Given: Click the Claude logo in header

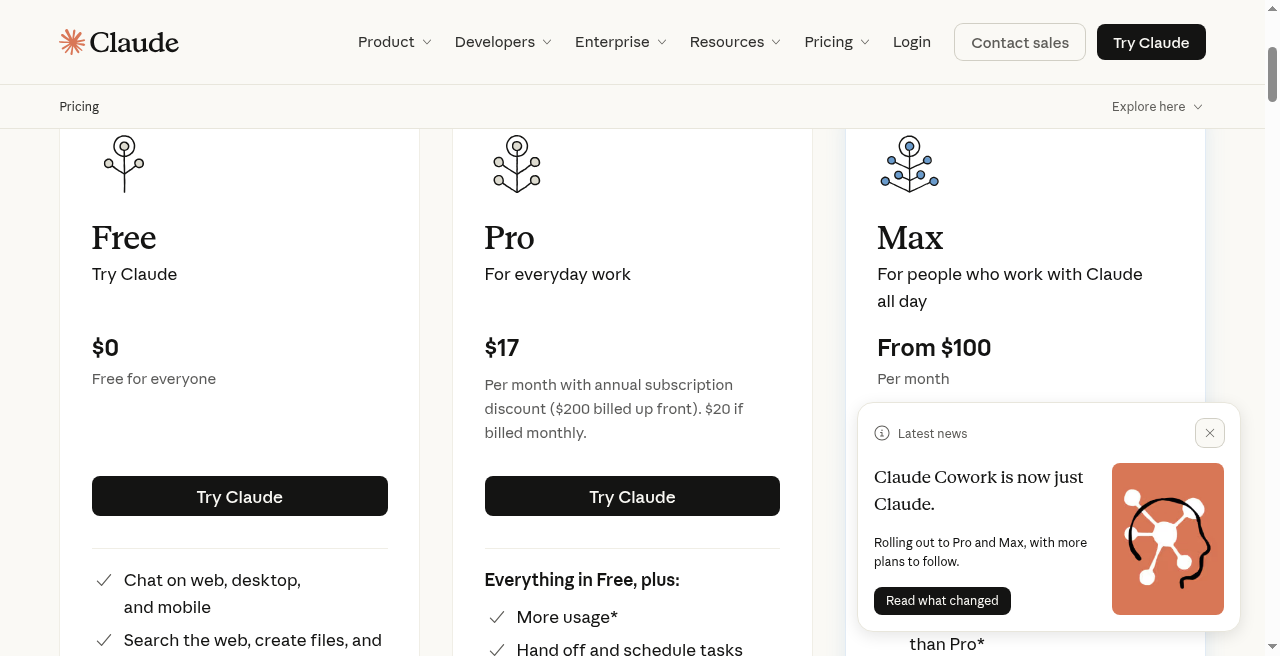Looking at the screenshot, I should click(x=119, y=42).
